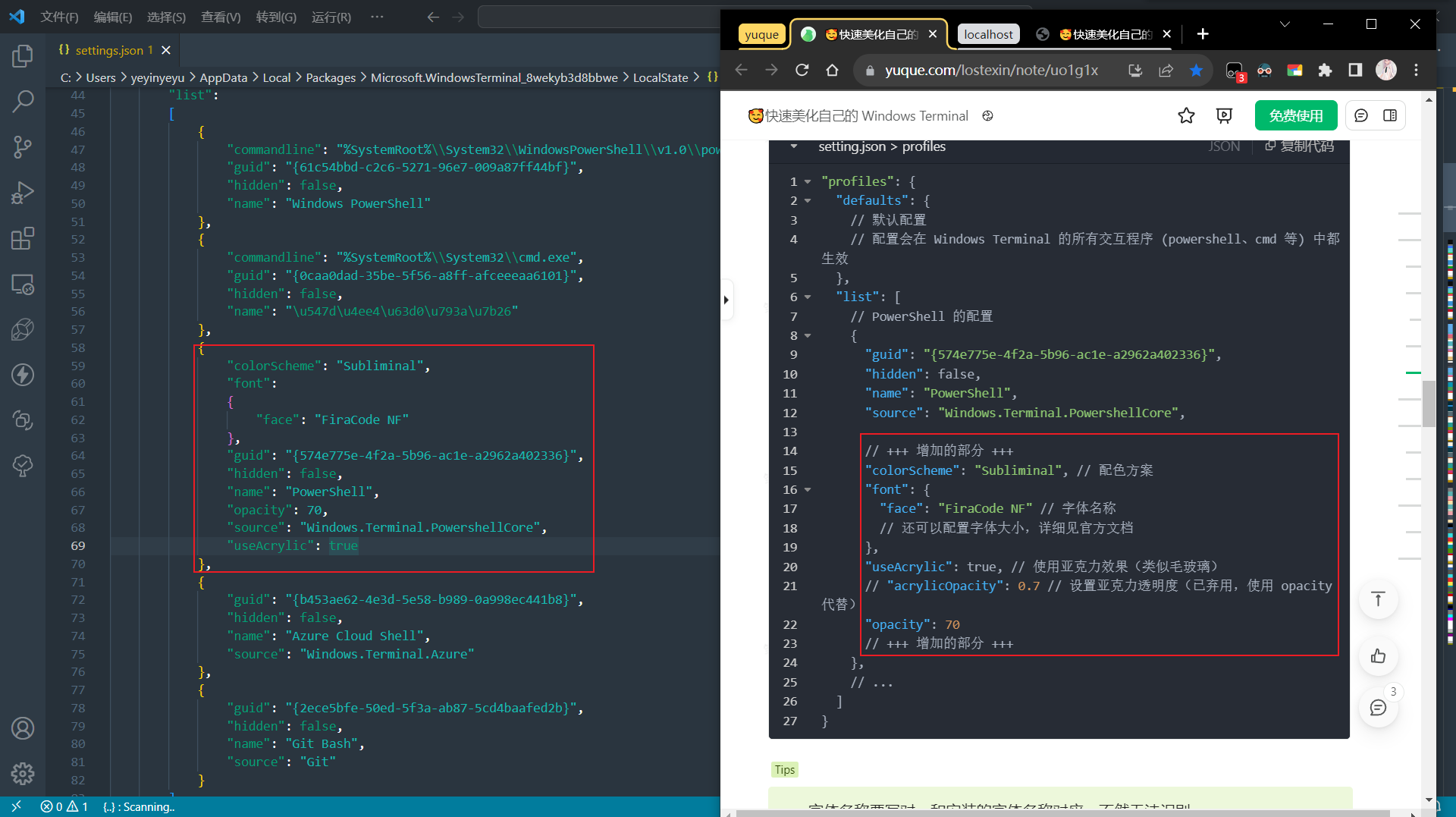The width and height of the screenshot is (1456, 817).
Task: Click the Tips label below the code
Action: coord(785,770)
